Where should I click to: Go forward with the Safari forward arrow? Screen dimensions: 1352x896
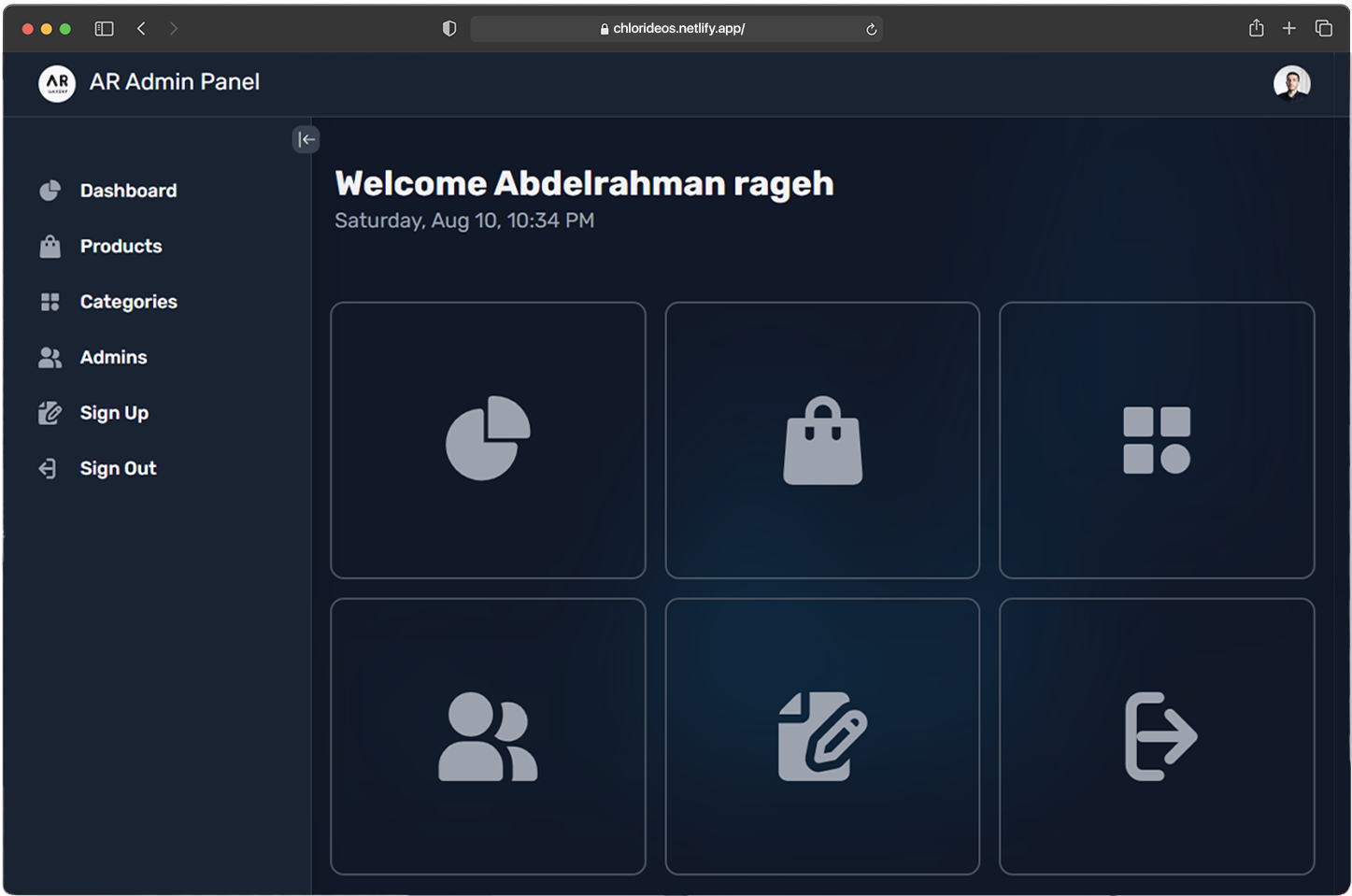(174, 29)
